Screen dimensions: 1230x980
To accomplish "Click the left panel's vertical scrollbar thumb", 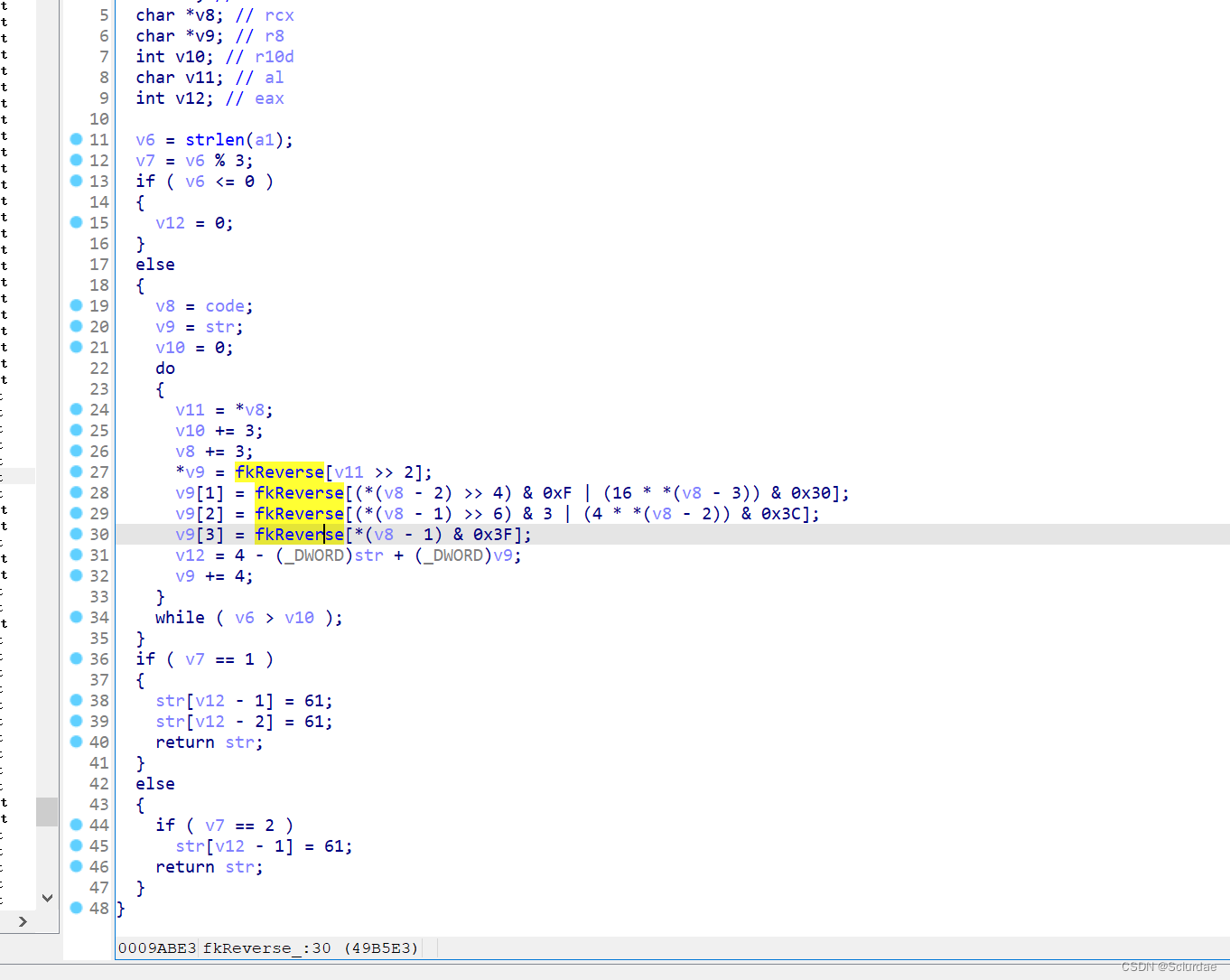I will (x=47, y=811).
